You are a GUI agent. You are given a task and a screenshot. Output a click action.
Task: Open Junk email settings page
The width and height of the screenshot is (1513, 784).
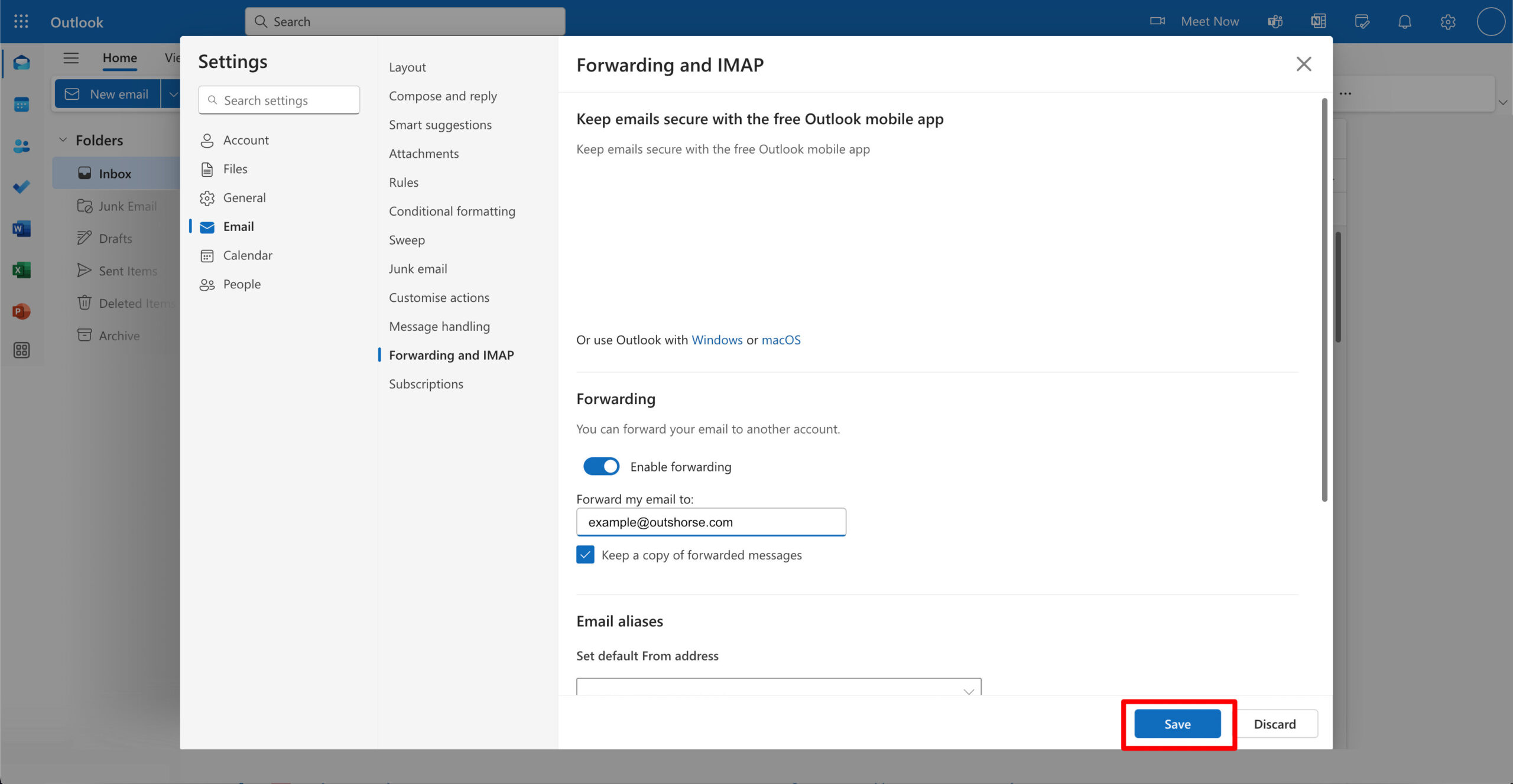(x=418, y=269)
